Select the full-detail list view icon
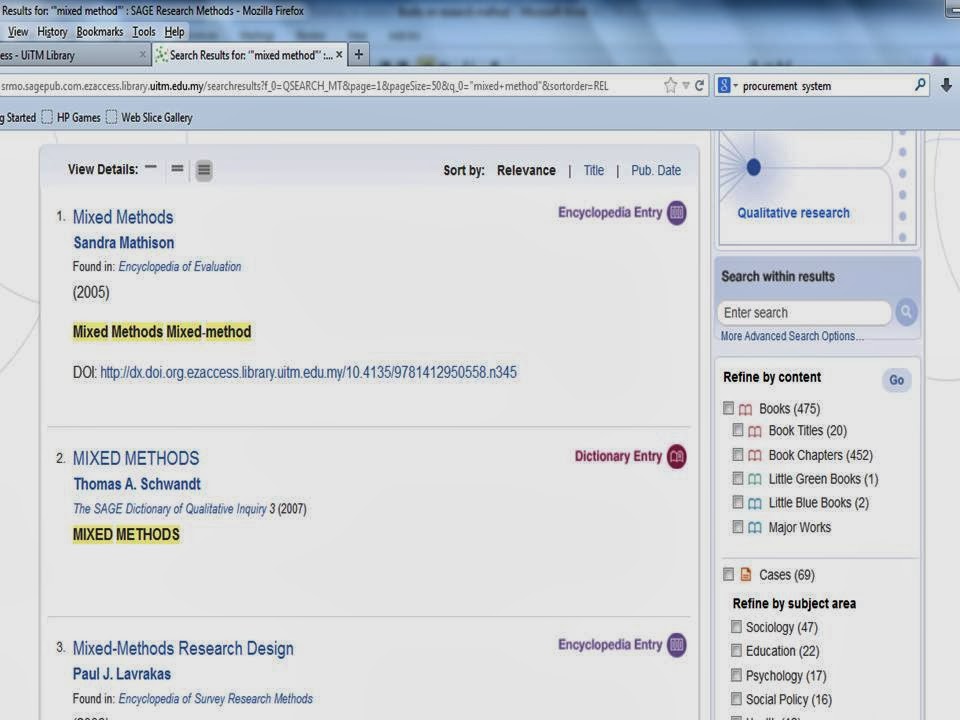 (204, 170)
